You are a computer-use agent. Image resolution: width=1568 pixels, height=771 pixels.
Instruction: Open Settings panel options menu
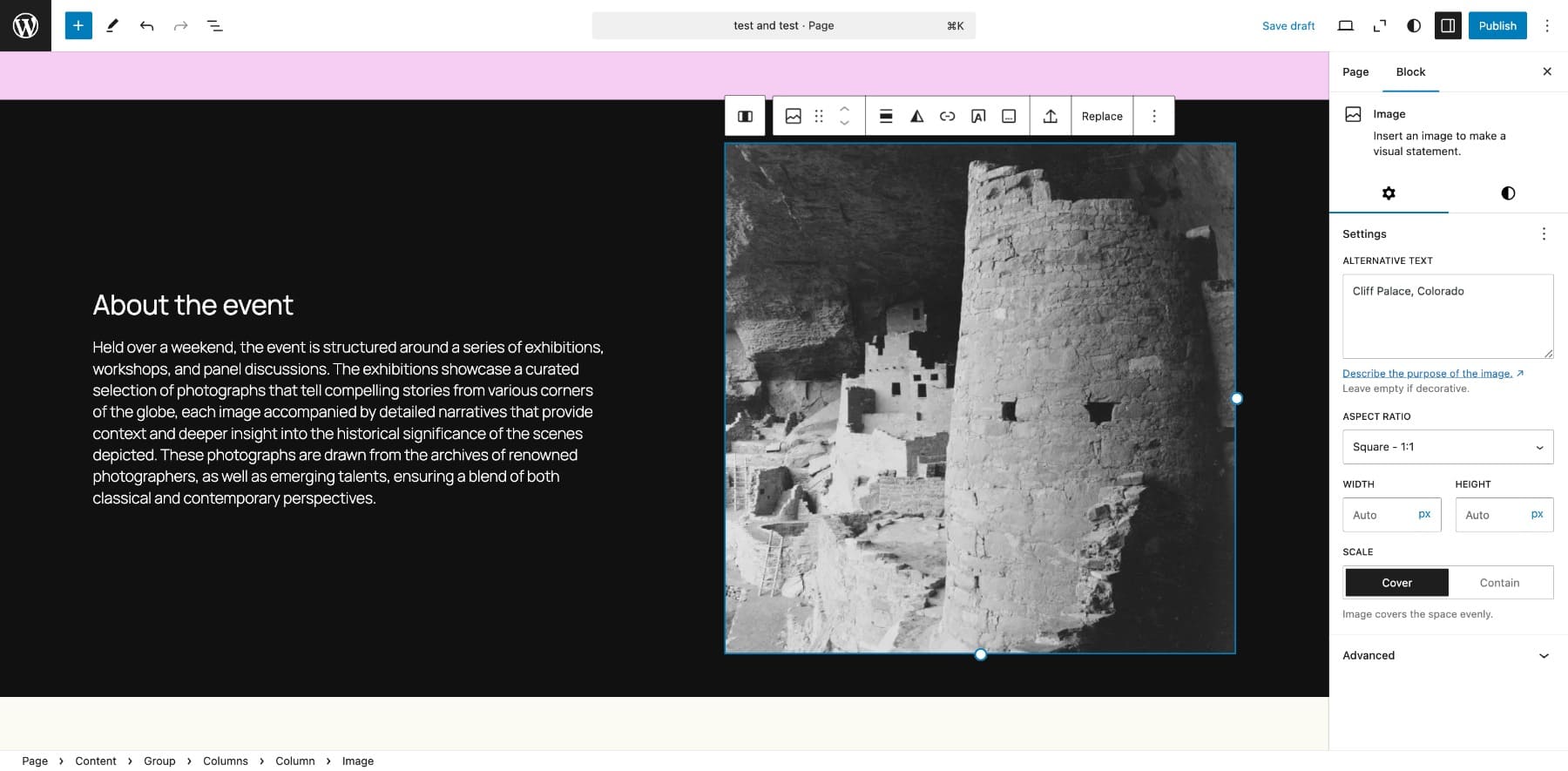[1544, 233]
